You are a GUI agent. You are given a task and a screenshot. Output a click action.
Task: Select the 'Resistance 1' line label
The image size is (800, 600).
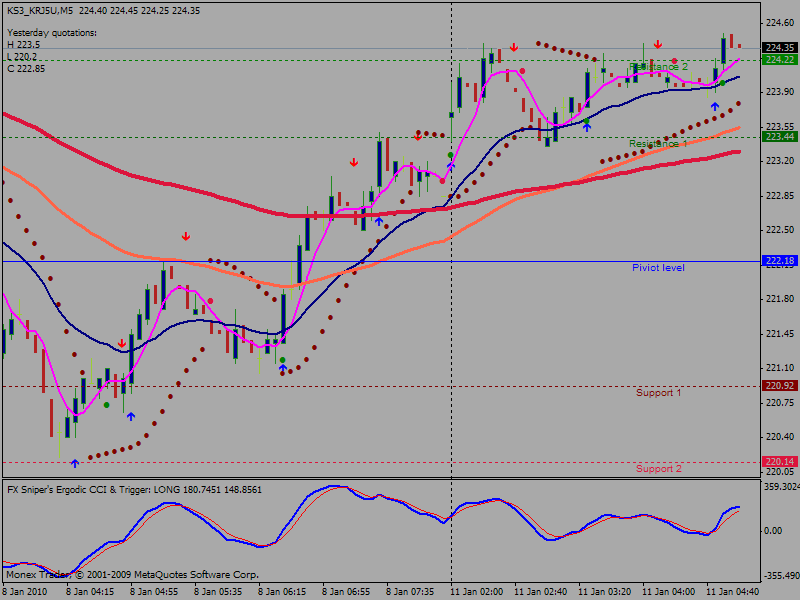click(658, 144)
